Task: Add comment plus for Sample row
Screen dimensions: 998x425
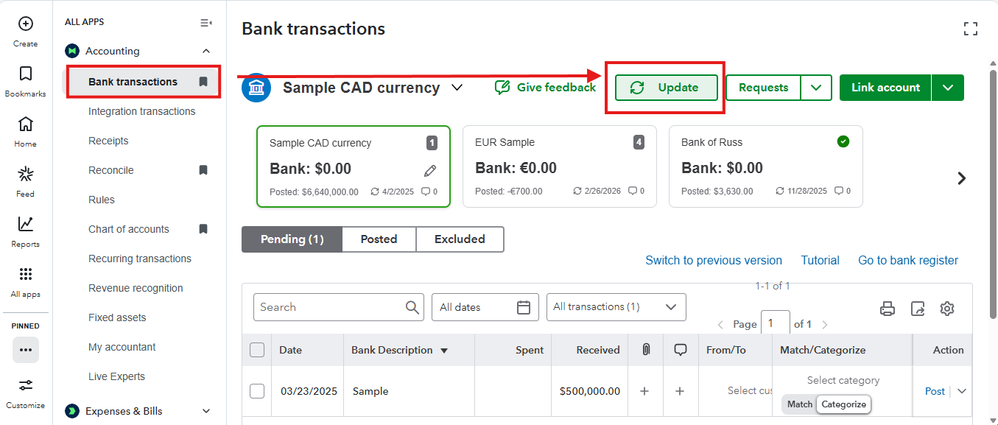Action: [680, 391]
